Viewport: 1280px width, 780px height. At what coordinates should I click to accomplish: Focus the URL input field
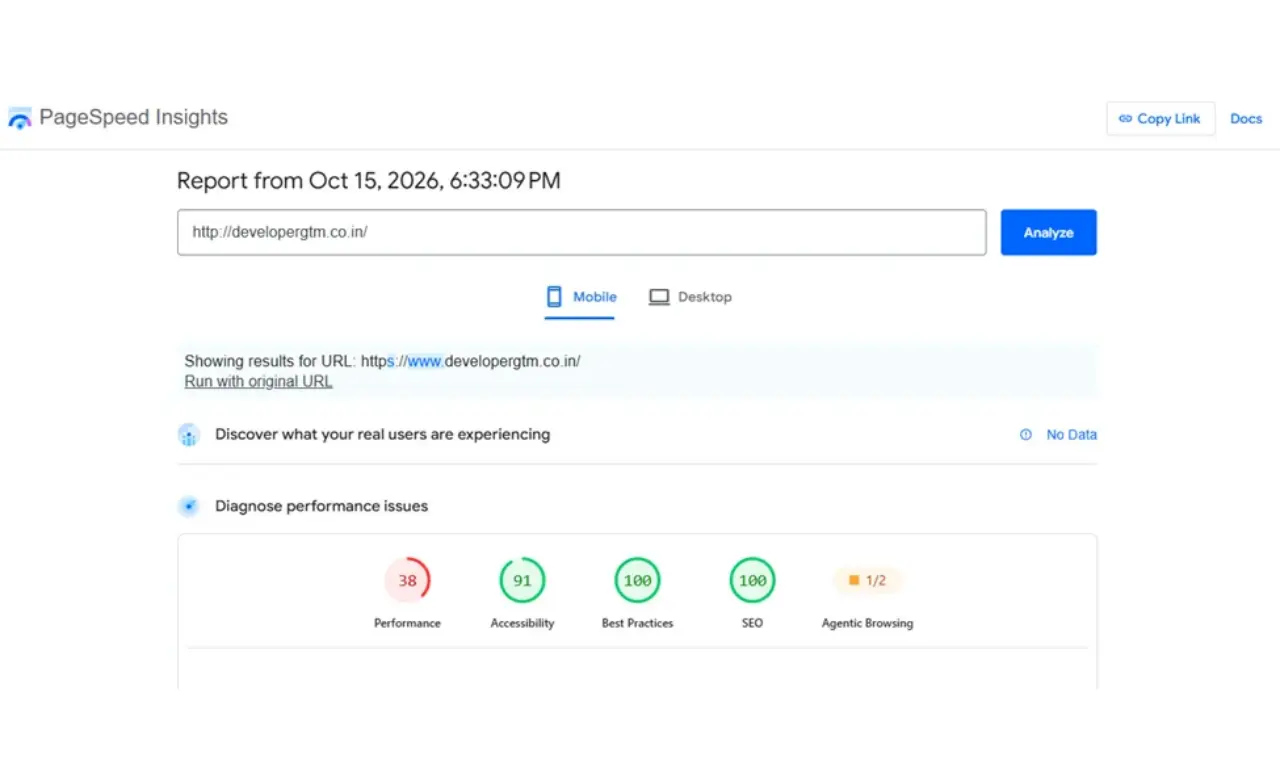[x=582, y=232]
